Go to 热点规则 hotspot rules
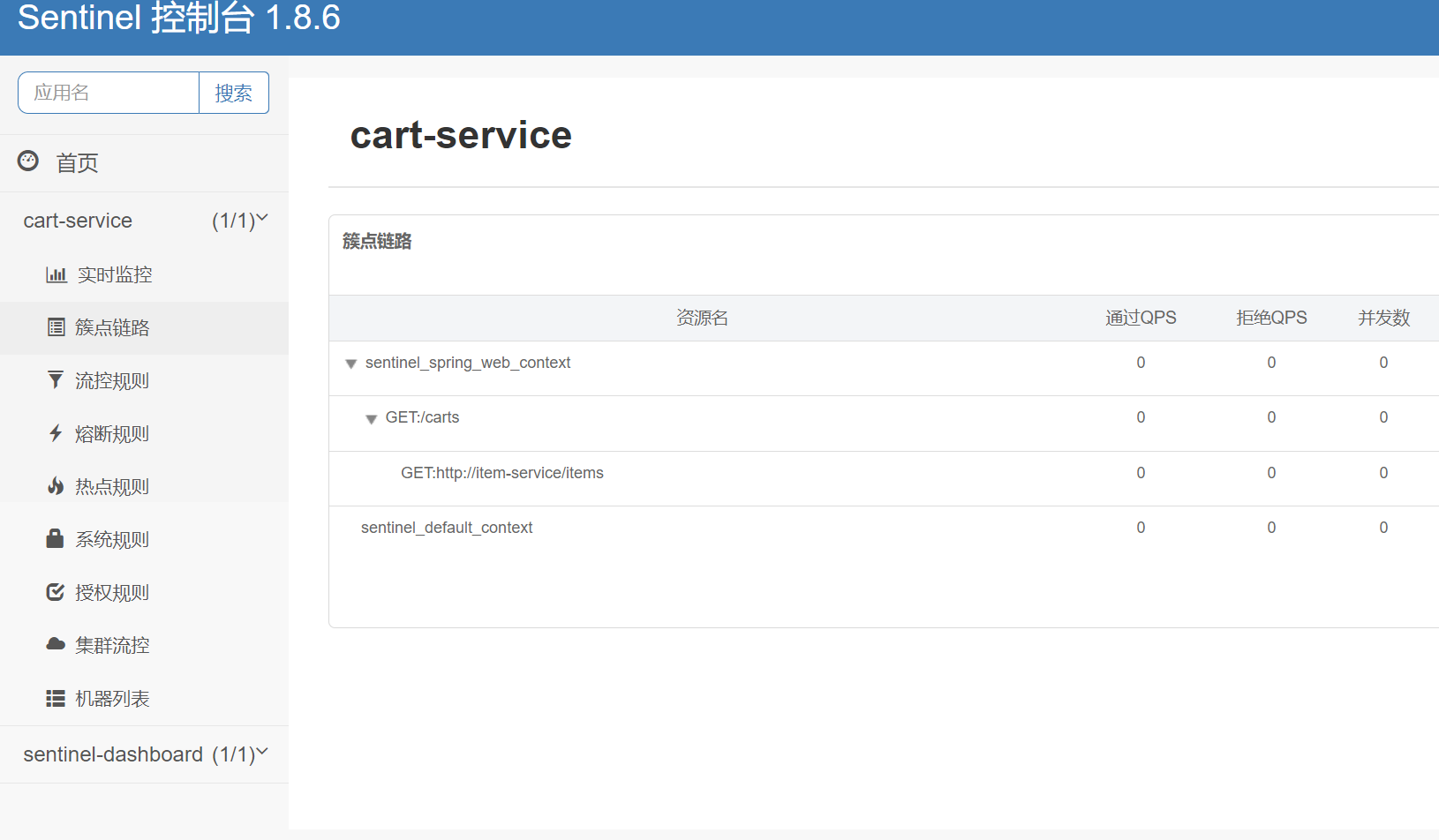Image resolution: width=1439 pixels, height=840 pixels. pyautogui.click(x=112, y=486)
